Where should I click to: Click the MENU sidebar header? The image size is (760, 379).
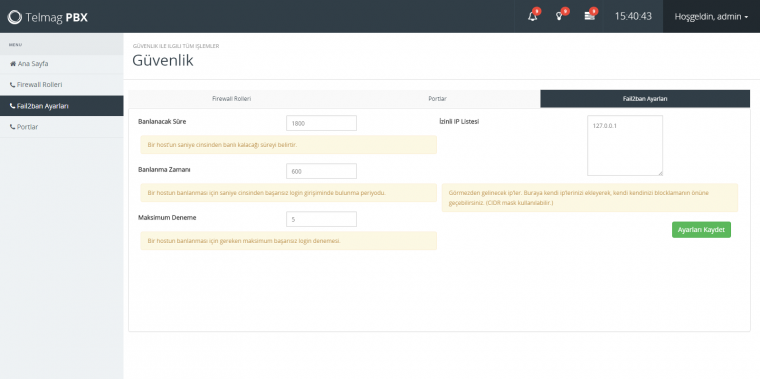click(15, 45)
